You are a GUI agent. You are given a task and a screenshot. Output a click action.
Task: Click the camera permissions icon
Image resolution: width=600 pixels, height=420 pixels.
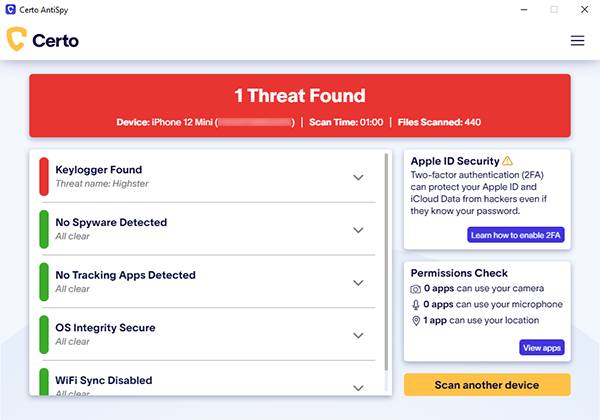point(415,289)
